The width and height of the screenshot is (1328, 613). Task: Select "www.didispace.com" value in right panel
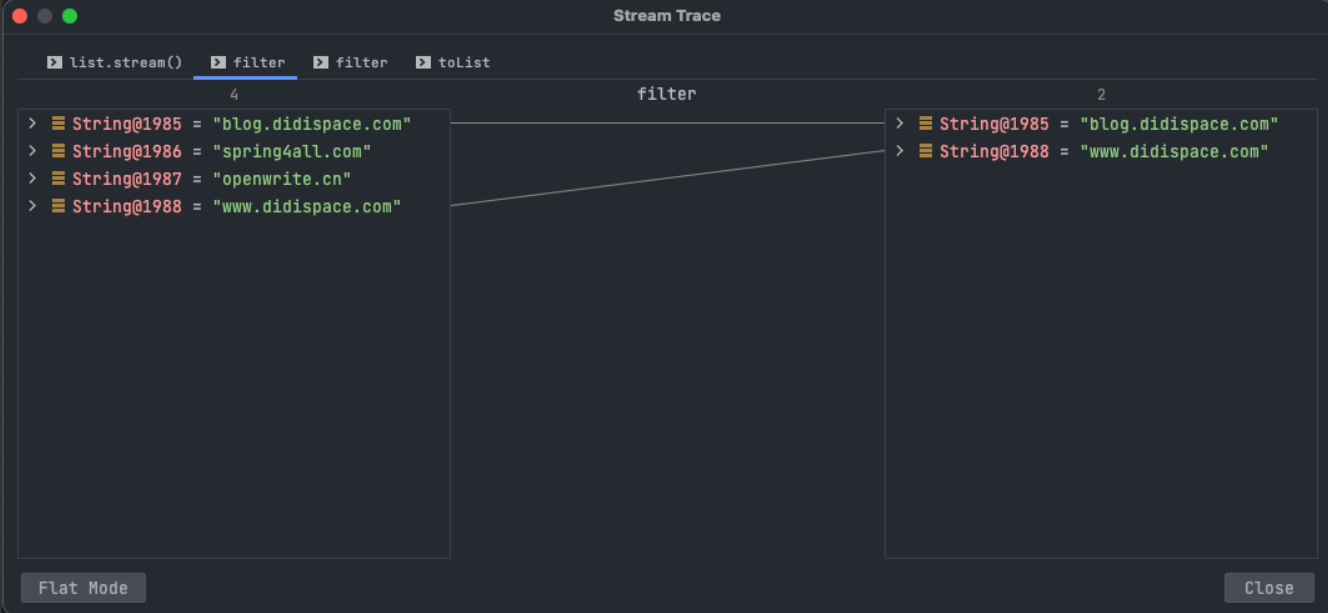point(1174,151)
